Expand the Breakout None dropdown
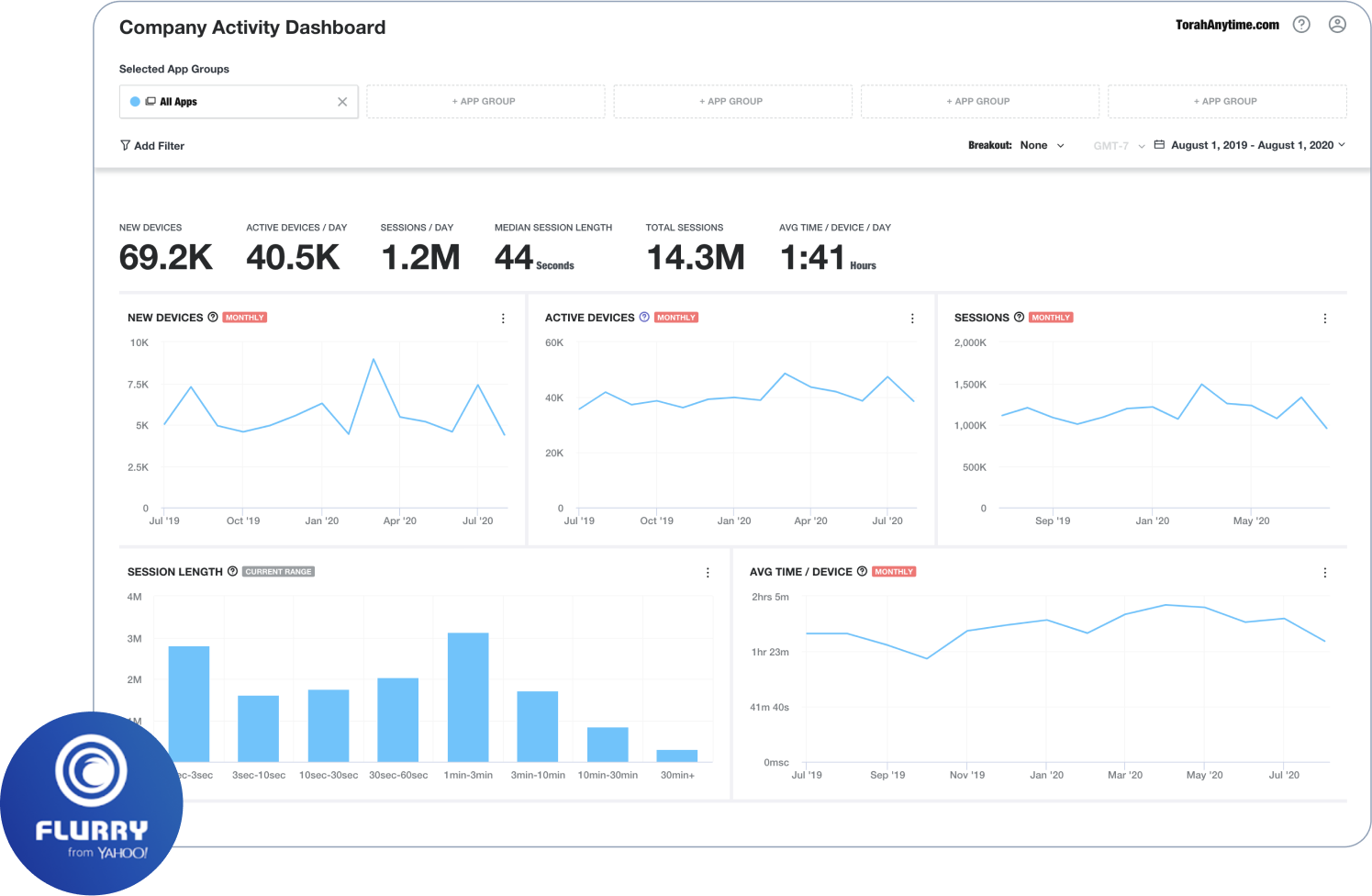Screen dimensions: 1372x896 pos(1043,145)
